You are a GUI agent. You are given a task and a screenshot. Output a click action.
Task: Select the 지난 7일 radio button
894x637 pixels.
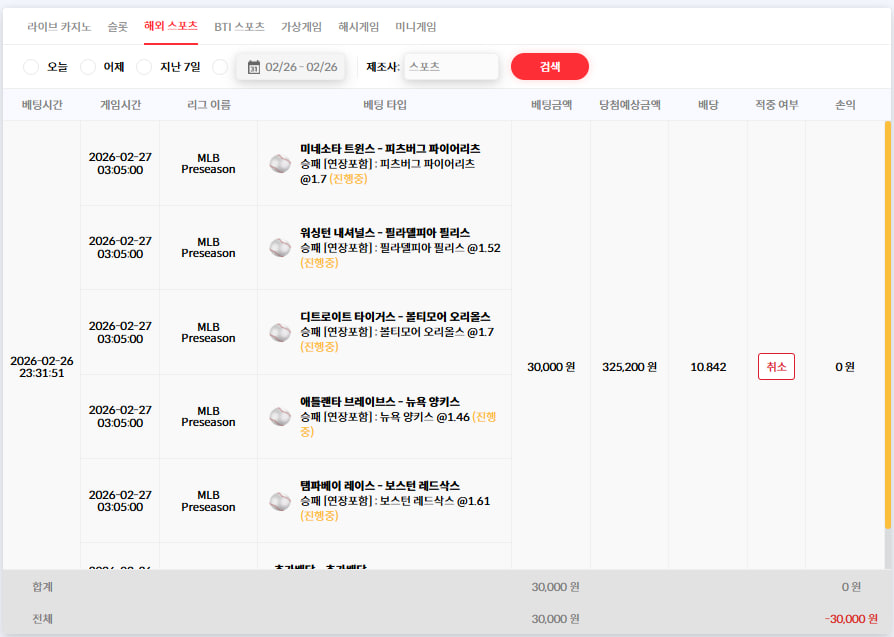click(144, 67)
